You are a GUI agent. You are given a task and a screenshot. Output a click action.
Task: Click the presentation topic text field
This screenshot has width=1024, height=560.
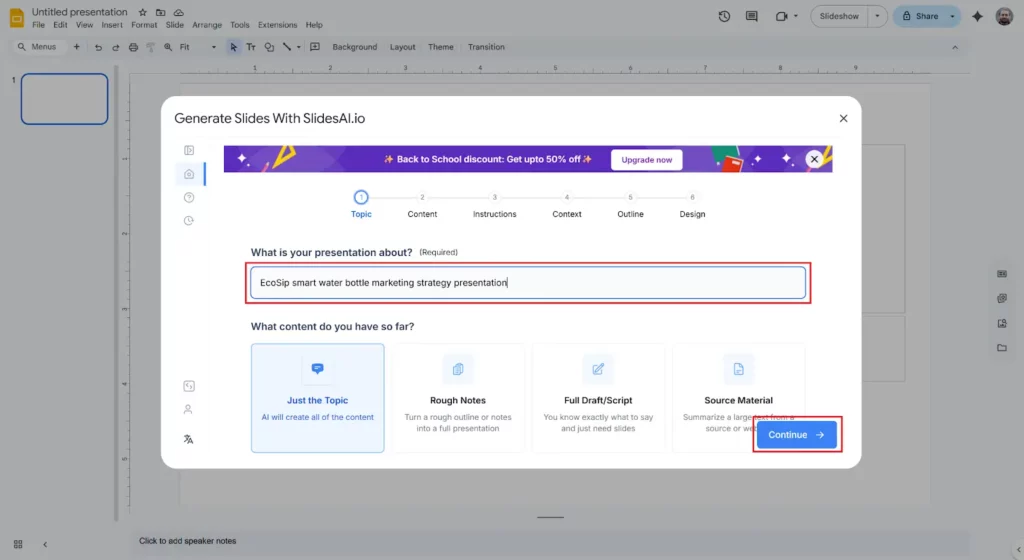(x=527, y=283)
